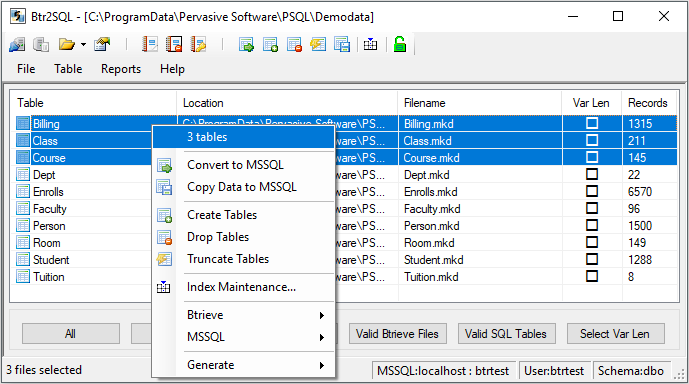Image resolution: width=689 pixels, height=384 pixels.
Task: Click the notebook icon with red mark
Action: pyautogui.click(x=174, y=44)
